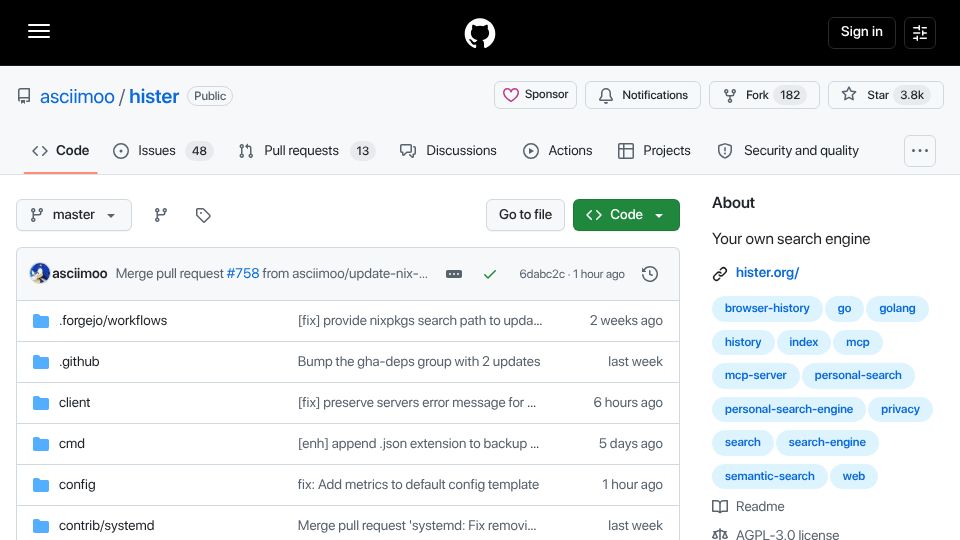Viewport: 960px width, 540px height.
Task: View the green checkmark build status
Action: pyautogui.click(x=490, y=274)
